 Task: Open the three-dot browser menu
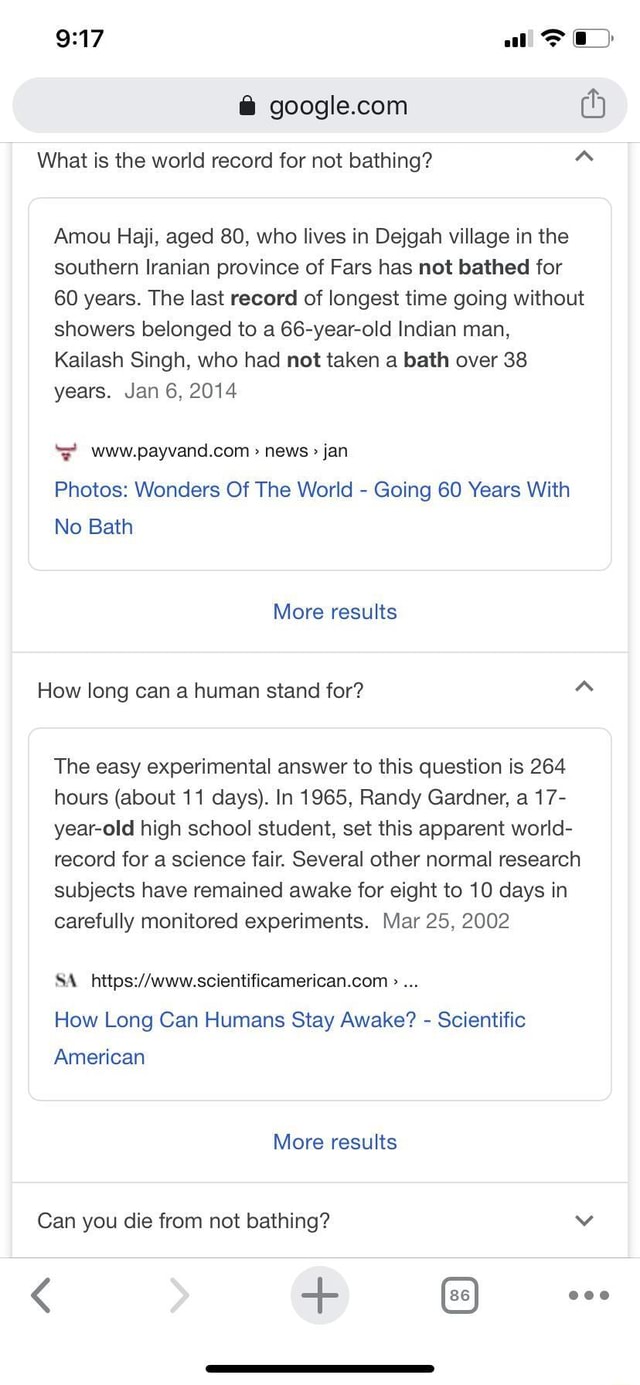[x=587, y=1295]
